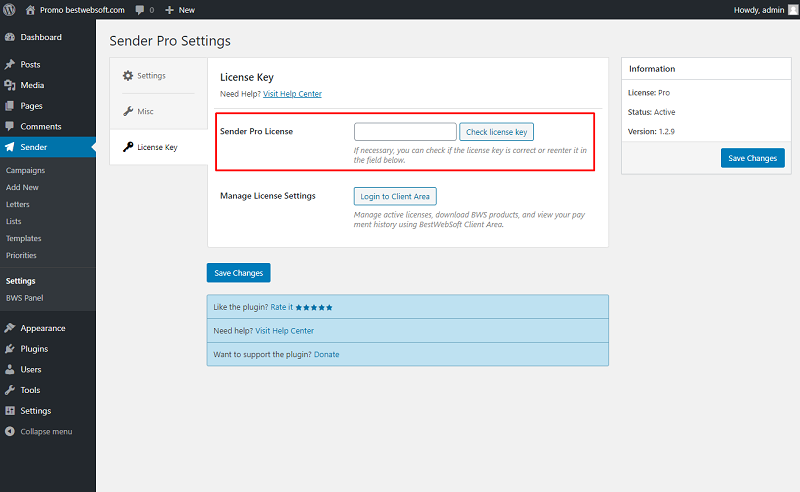Open Visit Help Center link under License Key
The height and width of the screenshot is (492, 800).
click(292, 94)
